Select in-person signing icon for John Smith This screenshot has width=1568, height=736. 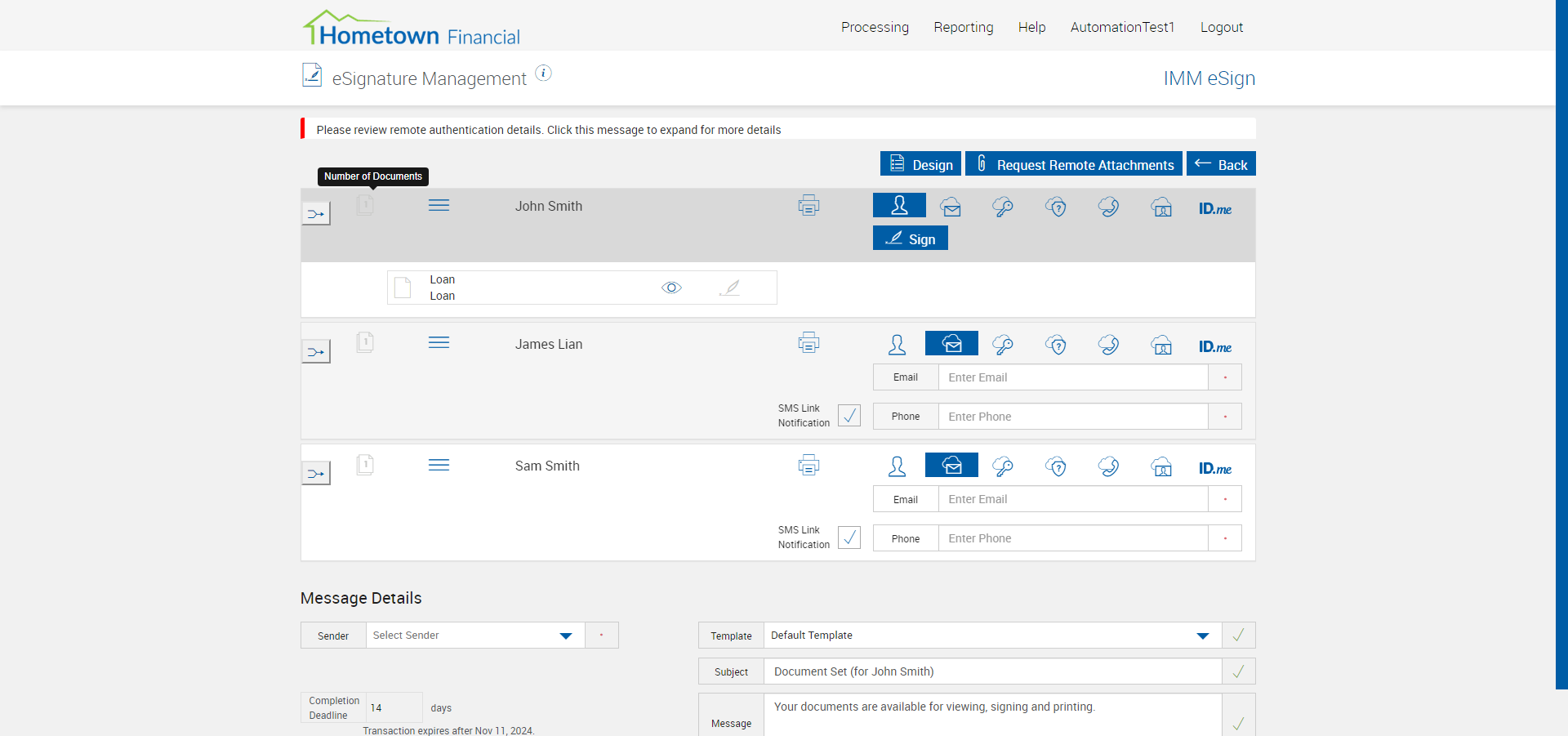(x=899, y=205)
